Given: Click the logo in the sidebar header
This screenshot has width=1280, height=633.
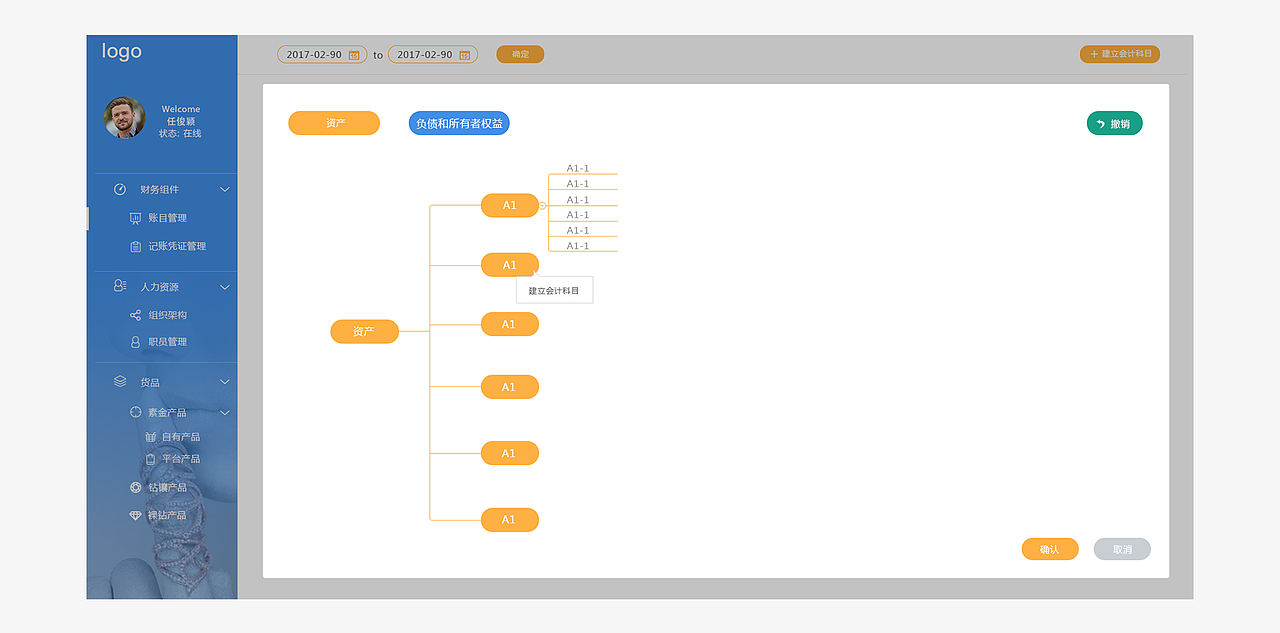Looking at the screenshot, I should point(122,51).
